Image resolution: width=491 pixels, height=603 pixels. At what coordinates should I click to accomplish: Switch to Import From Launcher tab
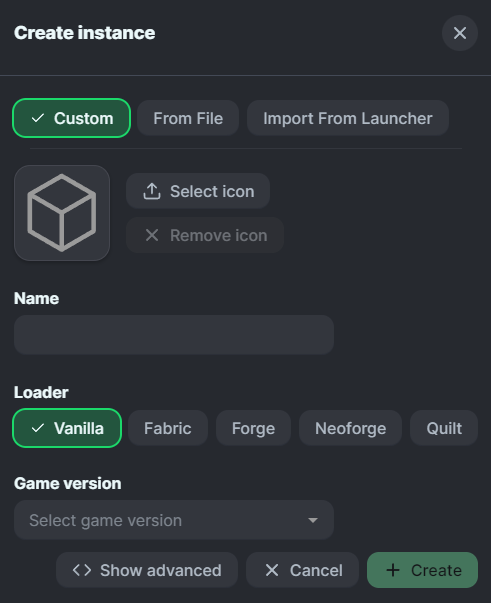(x=348, y=118)
